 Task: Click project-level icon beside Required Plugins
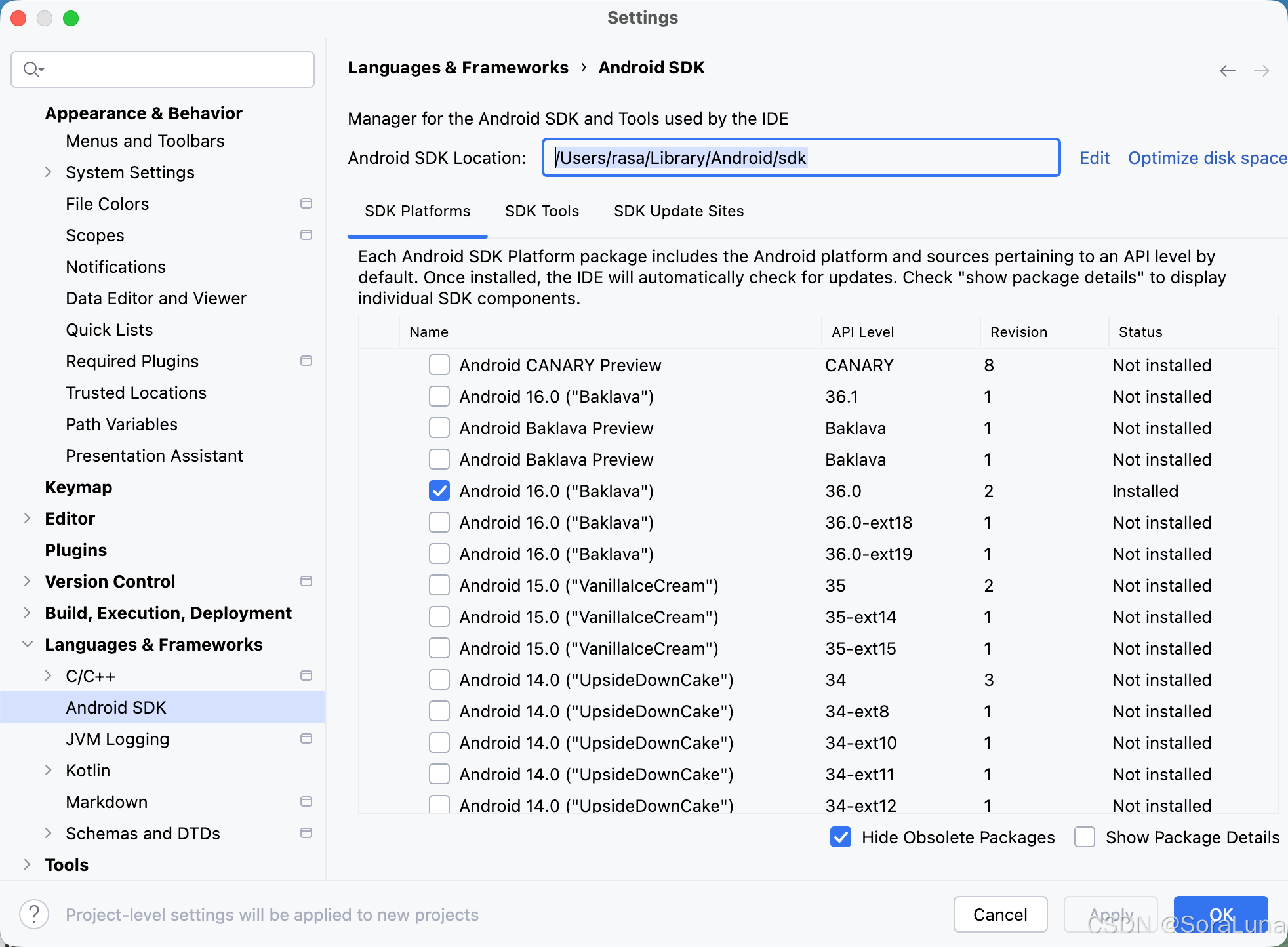306,361
